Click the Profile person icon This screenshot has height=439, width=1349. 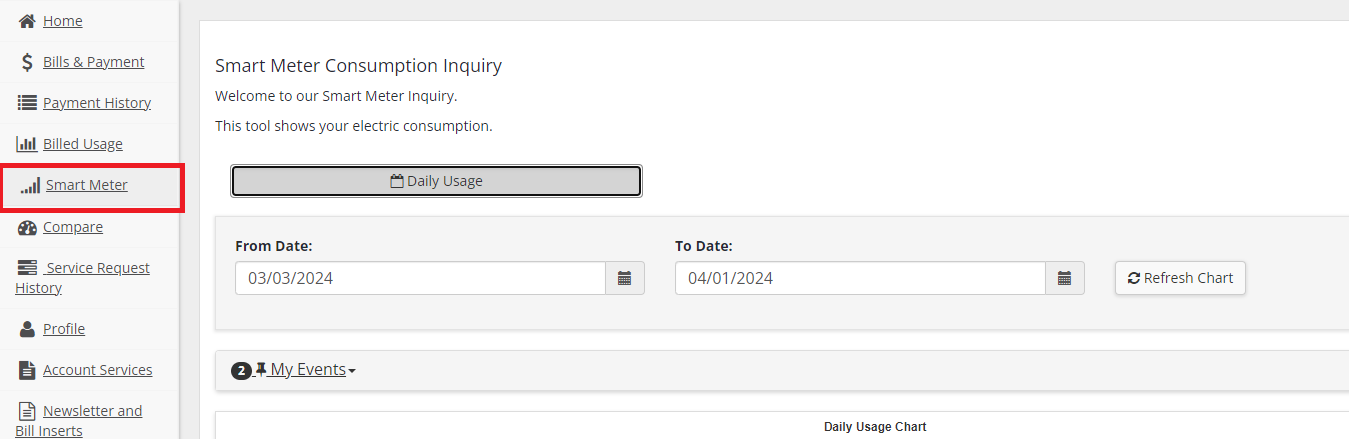tap(27, 329)
